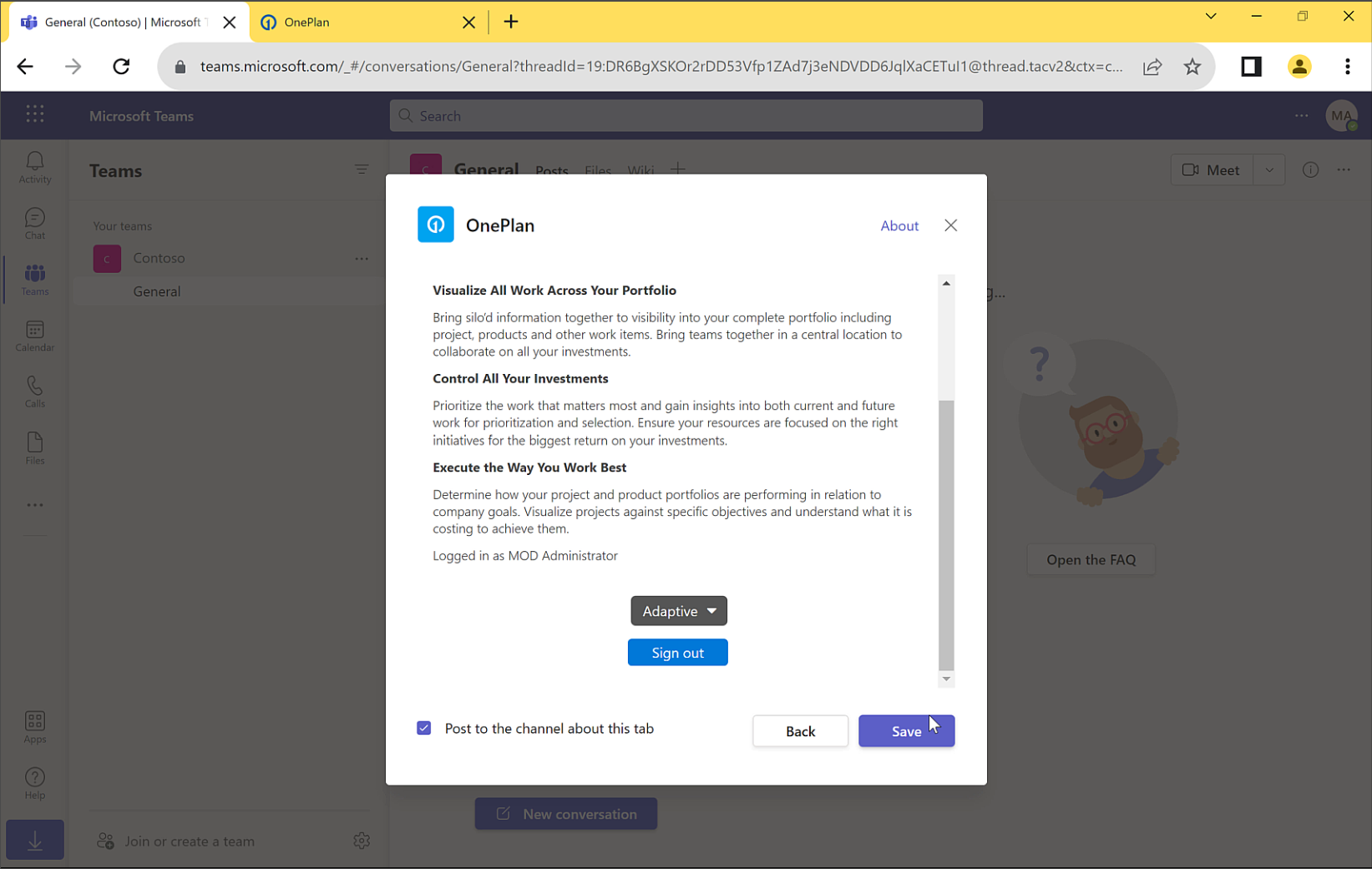Open the Calendar sidebar icon
Screen dimensions: 1372x869
pos(34,336)
